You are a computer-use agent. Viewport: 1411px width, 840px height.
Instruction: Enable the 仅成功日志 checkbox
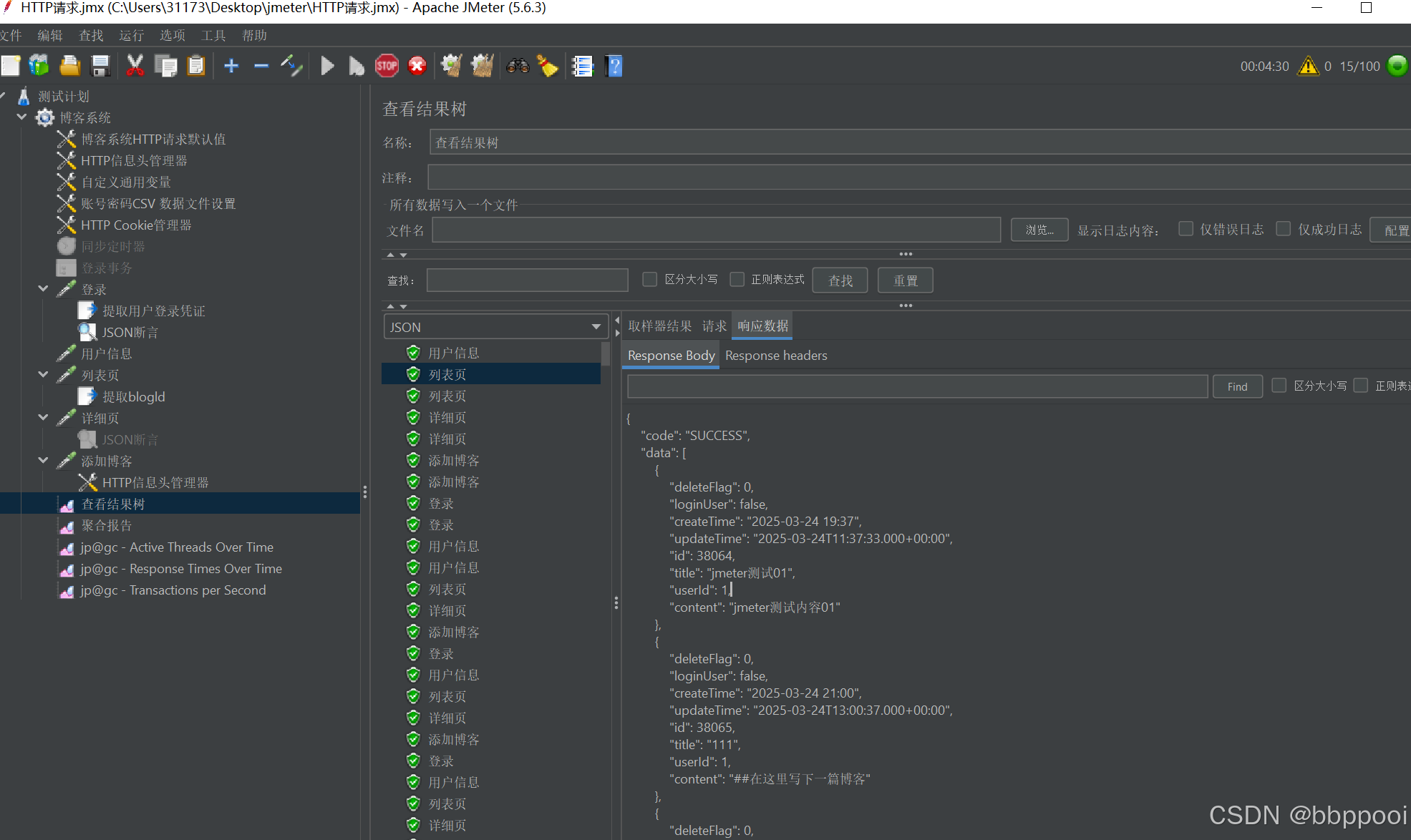pyautogui.click(x=1284, y=229)
